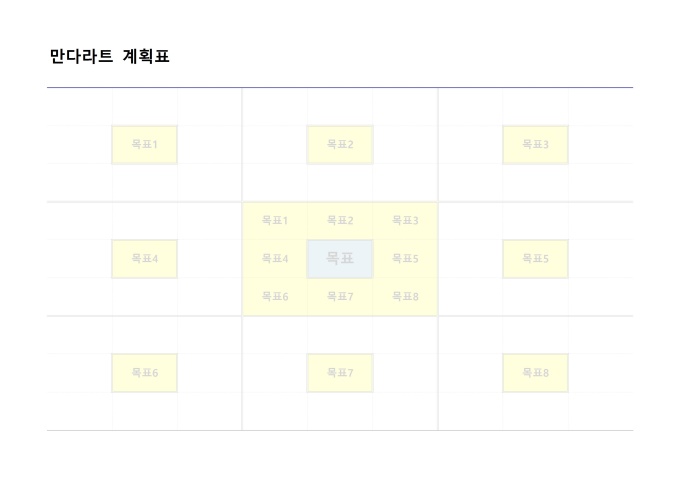680x481 pixels.
Task: Click 목표7 inside the center yellow grid
Action: (x=340, y=297)
